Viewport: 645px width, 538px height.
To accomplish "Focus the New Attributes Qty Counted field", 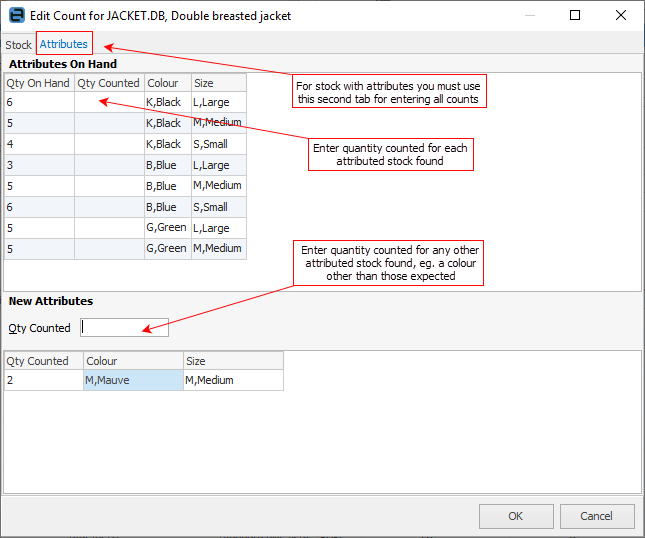I will [124, 327].
